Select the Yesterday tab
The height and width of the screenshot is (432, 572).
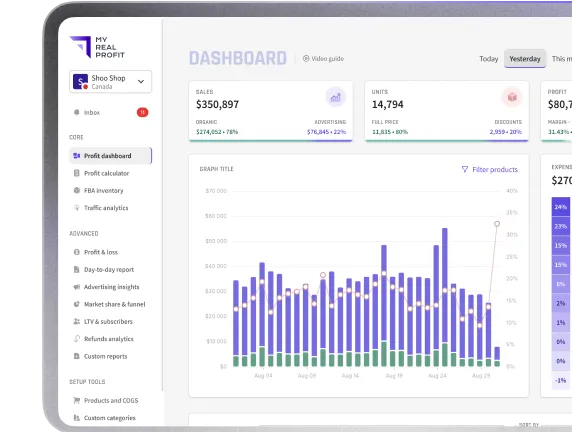tap(525, 59)
